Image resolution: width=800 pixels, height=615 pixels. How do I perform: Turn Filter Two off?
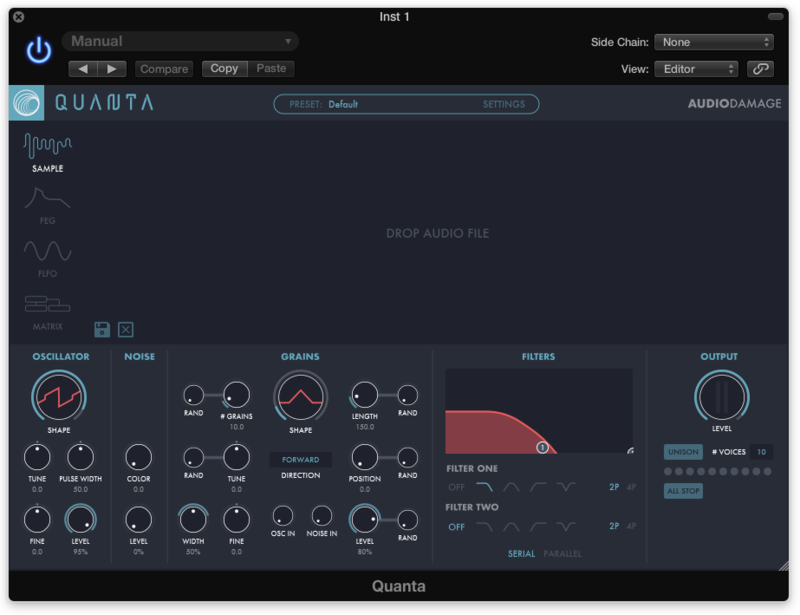click(x=456, y=527)
